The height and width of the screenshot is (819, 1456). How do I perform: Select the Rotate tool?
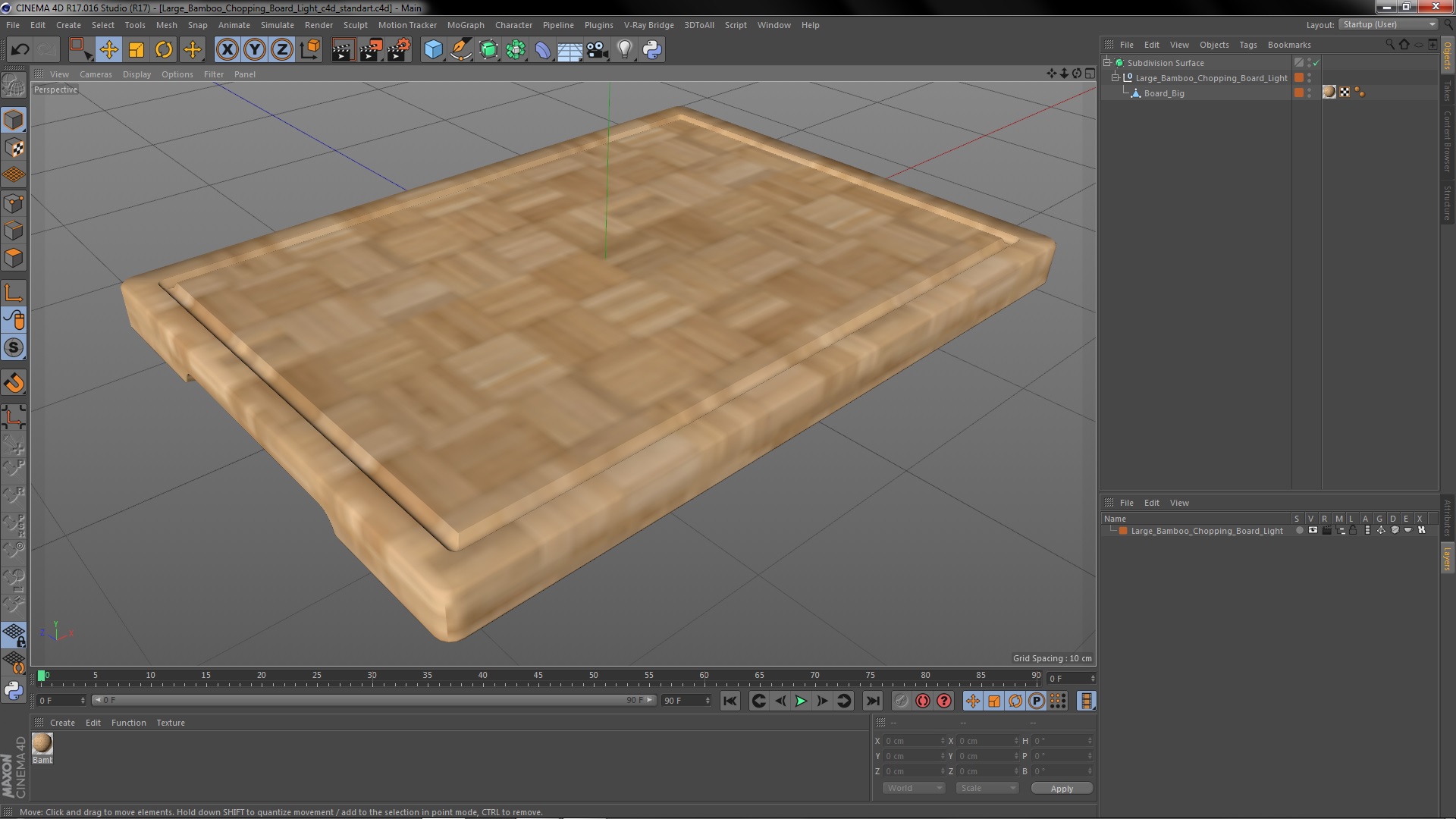[164, 50]
